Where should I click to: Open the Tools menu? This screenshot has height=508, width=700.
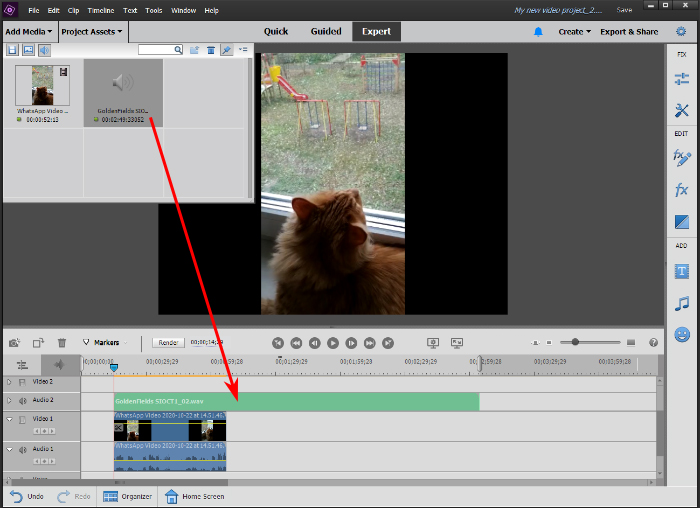click(154, 10)
